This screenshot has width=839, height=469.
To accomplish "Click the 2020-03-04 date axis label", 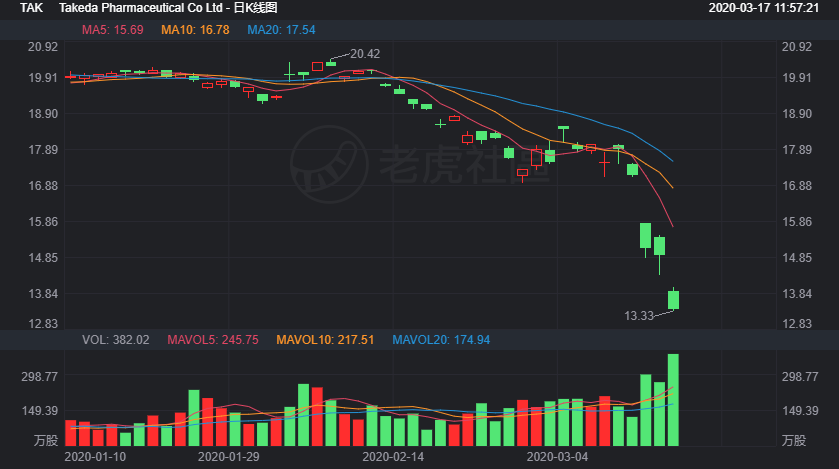I will click(558, 457).
